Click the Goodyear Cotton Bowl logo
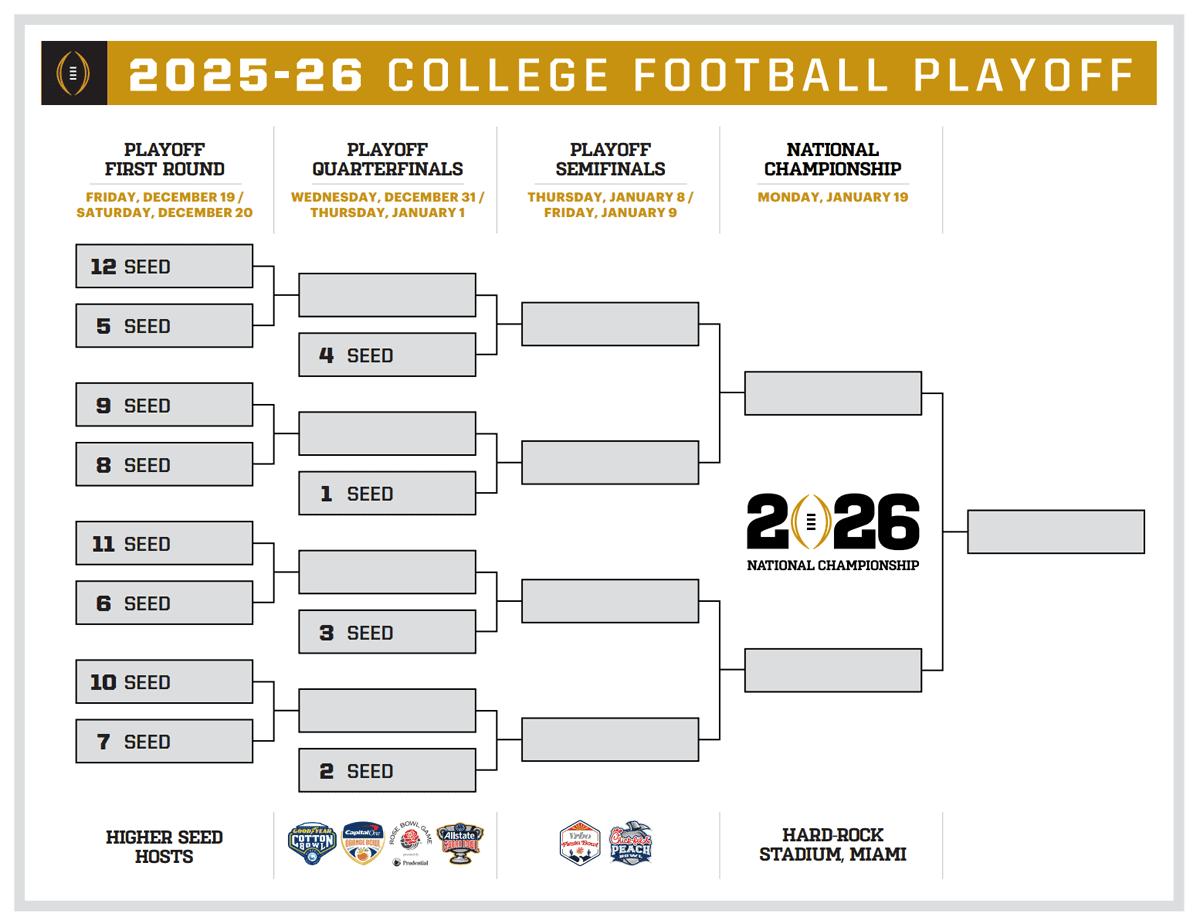1200x924 pixels. tap(310, 844)
